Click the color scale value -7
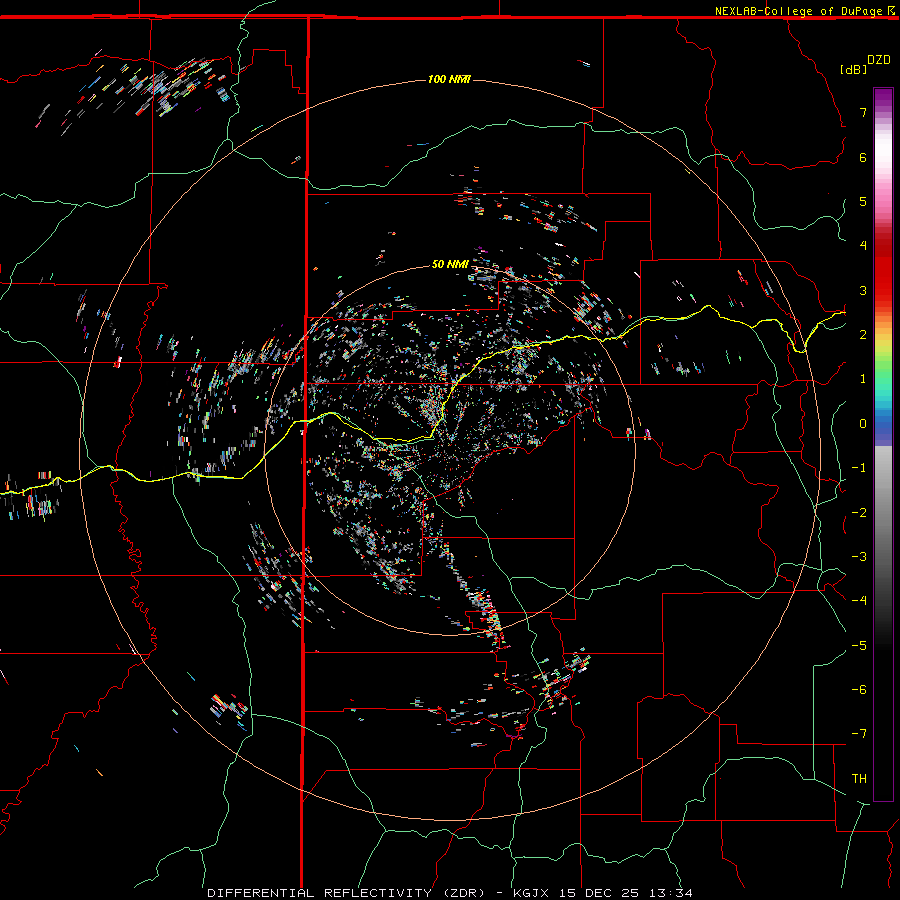The image size is (900, 900). point(859,734)
